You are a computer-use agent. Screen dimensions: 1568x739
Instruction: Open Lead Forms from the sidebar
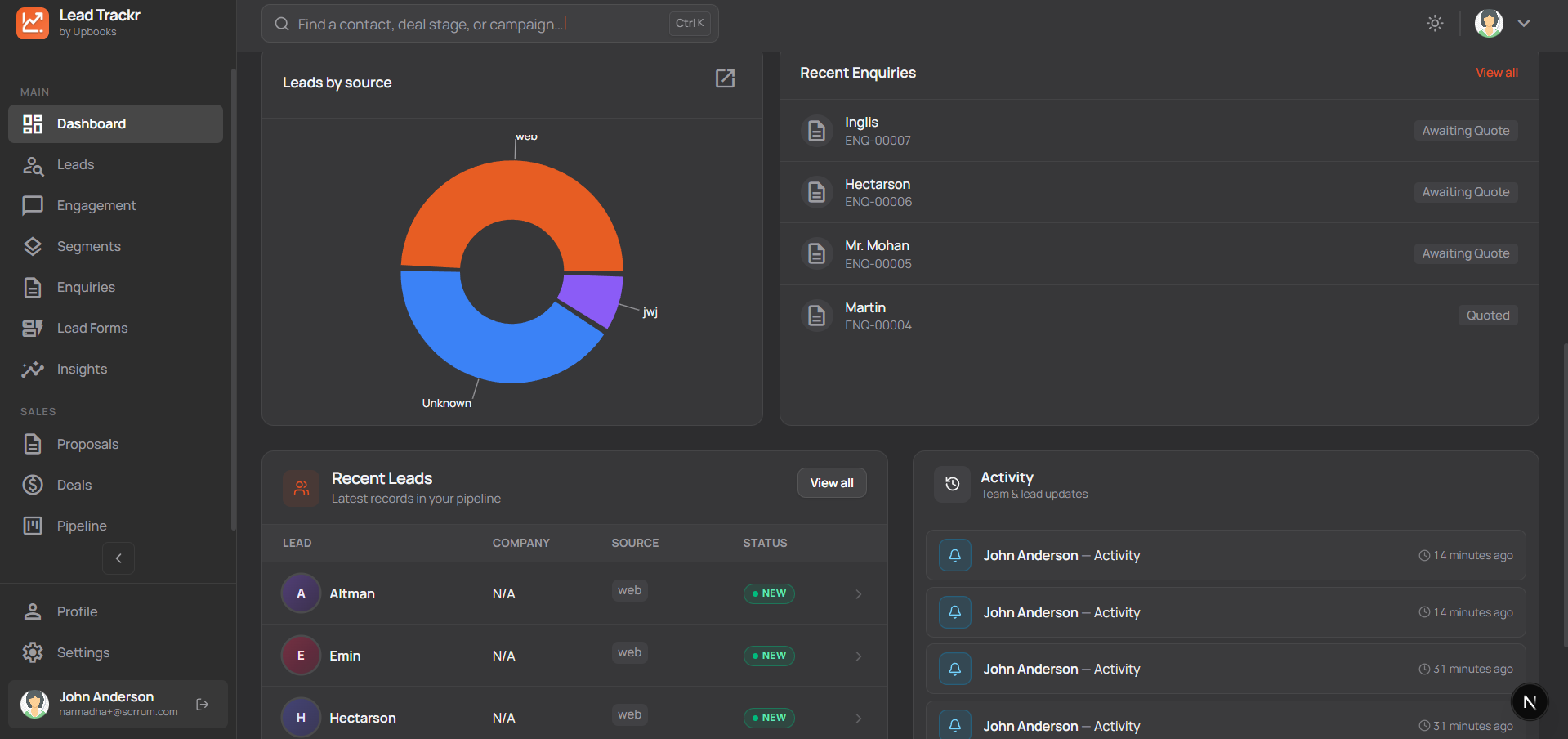point(33,328)
